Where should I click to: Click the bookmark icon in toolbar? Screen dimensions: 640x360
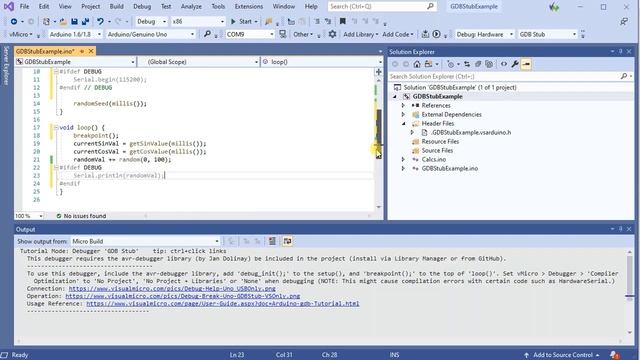click(342, 21)
